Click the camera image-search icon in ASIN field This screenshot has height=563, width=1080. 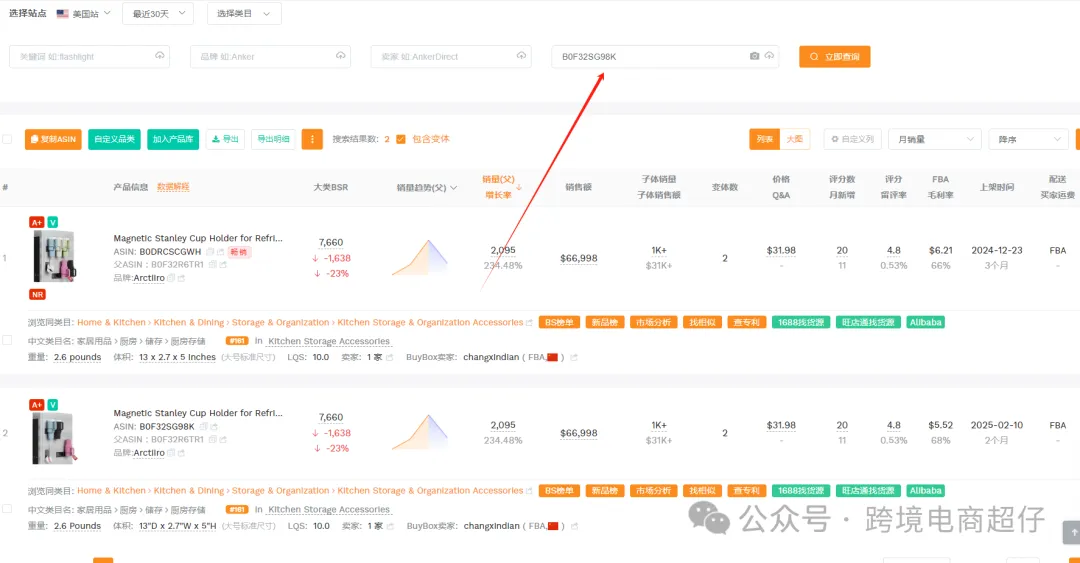click(x=754, y=56)
